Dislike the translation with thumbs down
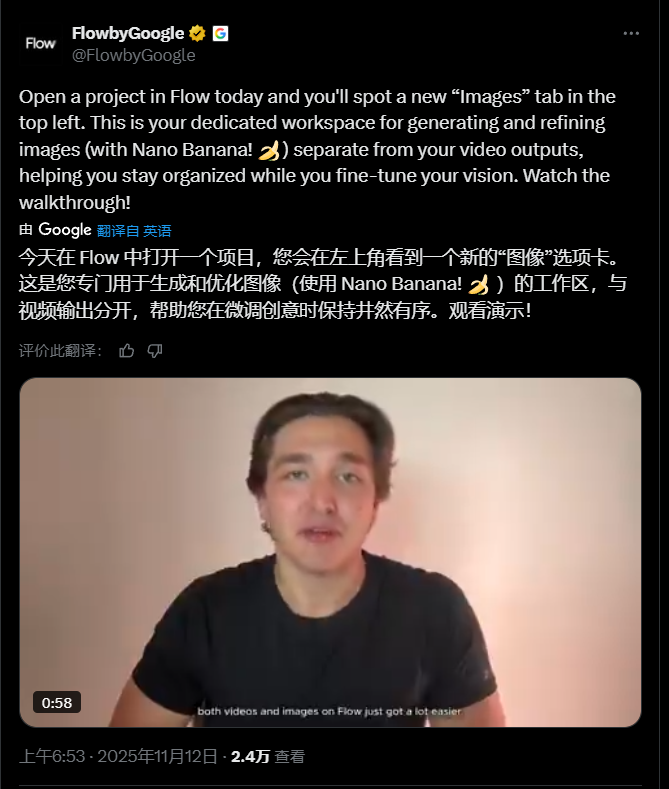 155,351
